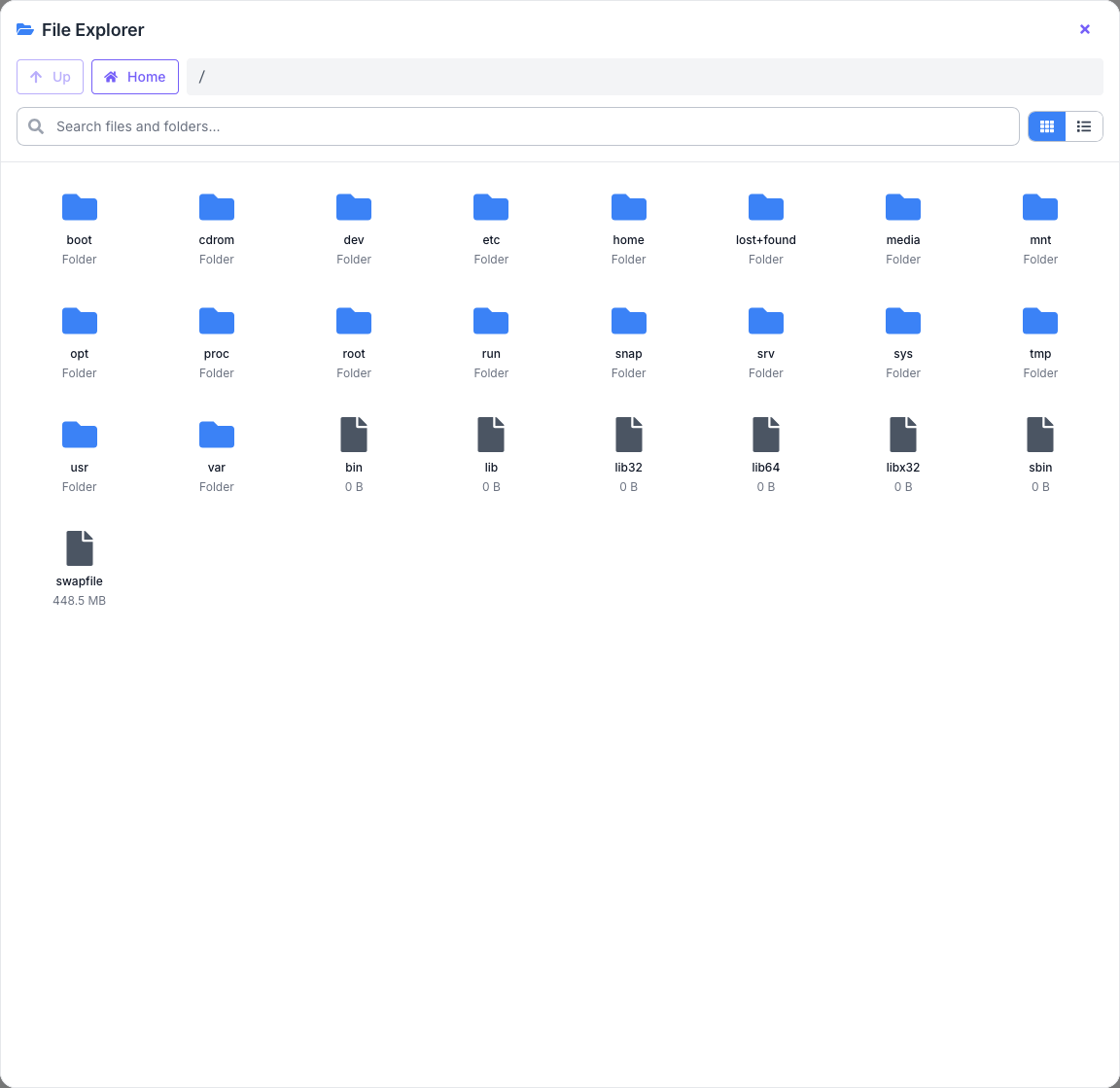Click the File Explorer title folder icon
The image size is (1120, 1088).
(25, 29)
